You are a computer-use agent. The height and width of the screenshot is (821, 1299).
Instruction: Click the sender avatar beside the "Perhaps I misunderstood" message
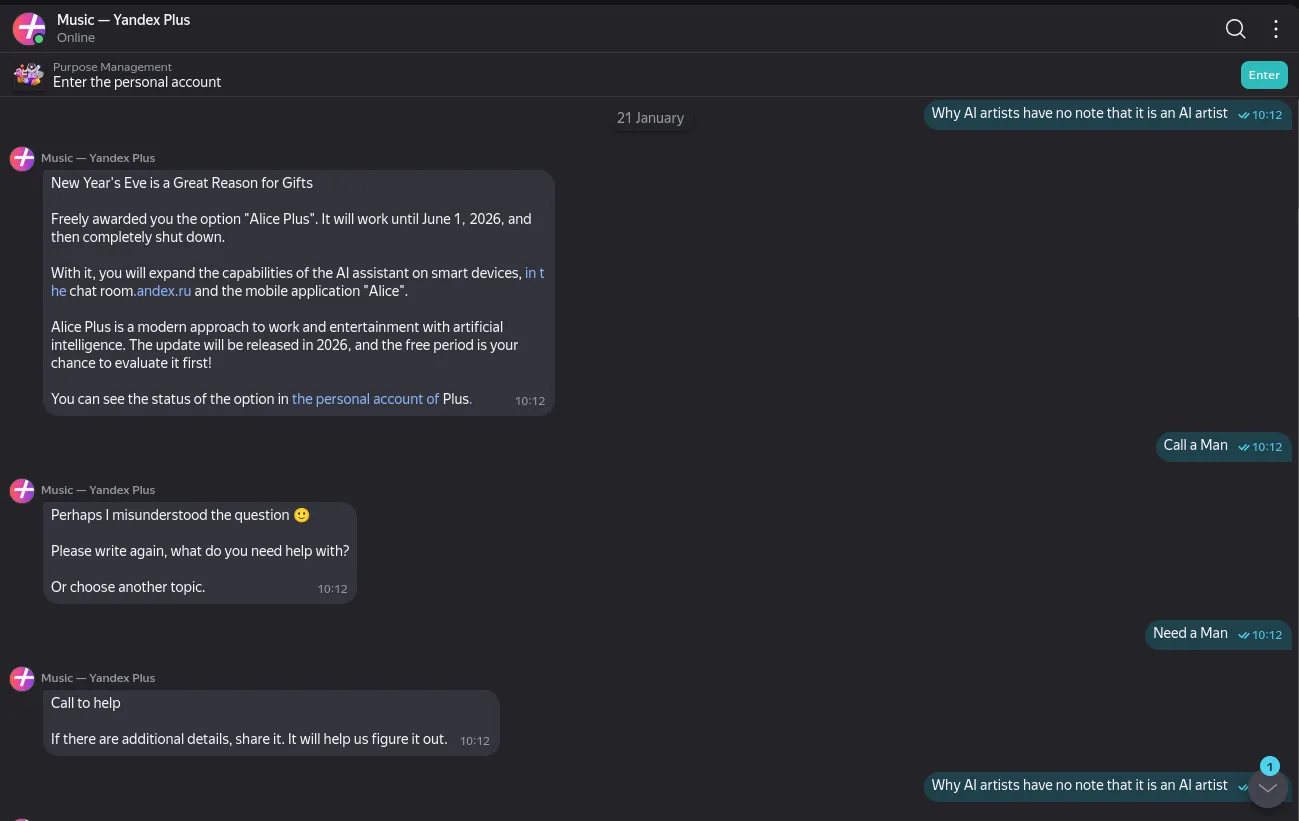coord(22,490)
